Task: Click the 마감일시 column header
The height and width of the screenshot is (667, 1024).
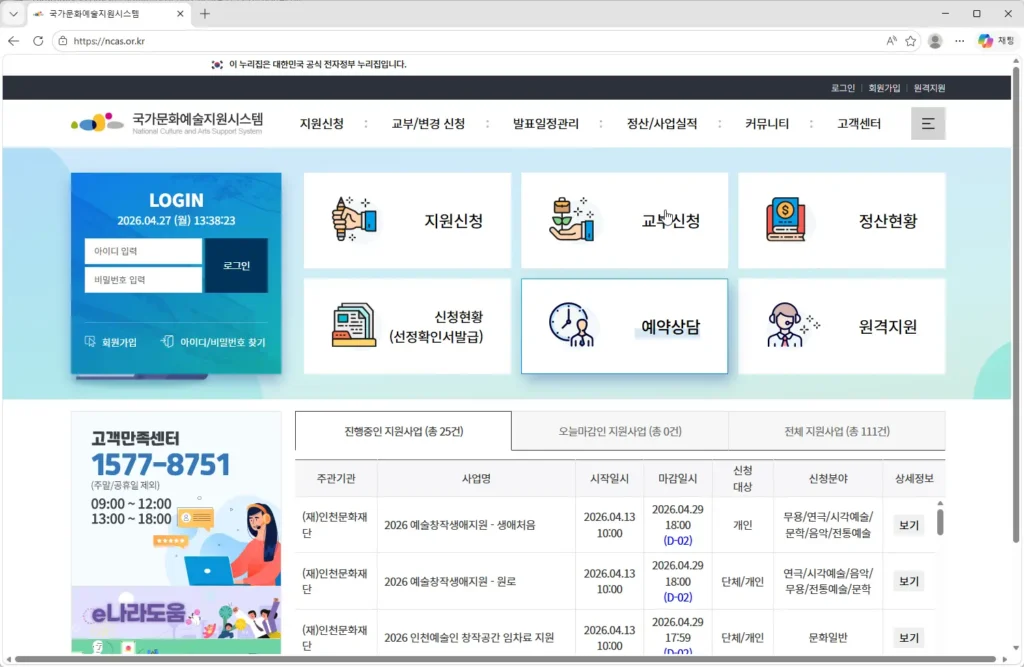Action: (x=677, y=478)
